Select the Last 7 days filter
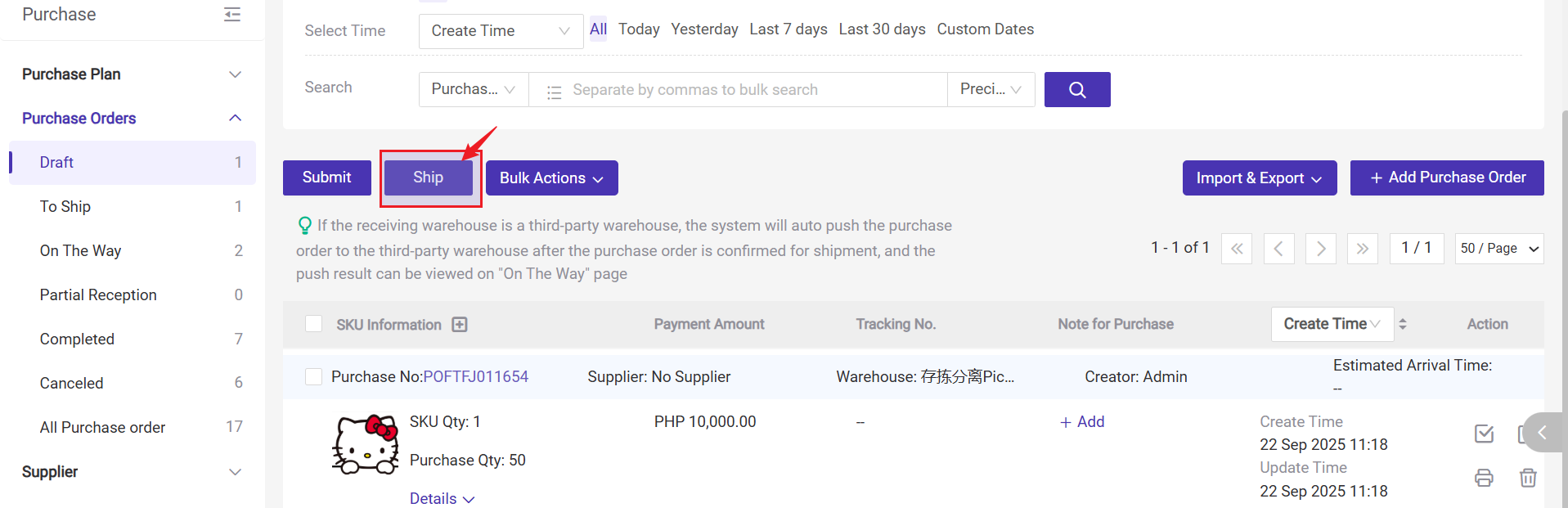The height and width of the screenshot is (508, 1568). pyautogui.click(x=788, y=29)
